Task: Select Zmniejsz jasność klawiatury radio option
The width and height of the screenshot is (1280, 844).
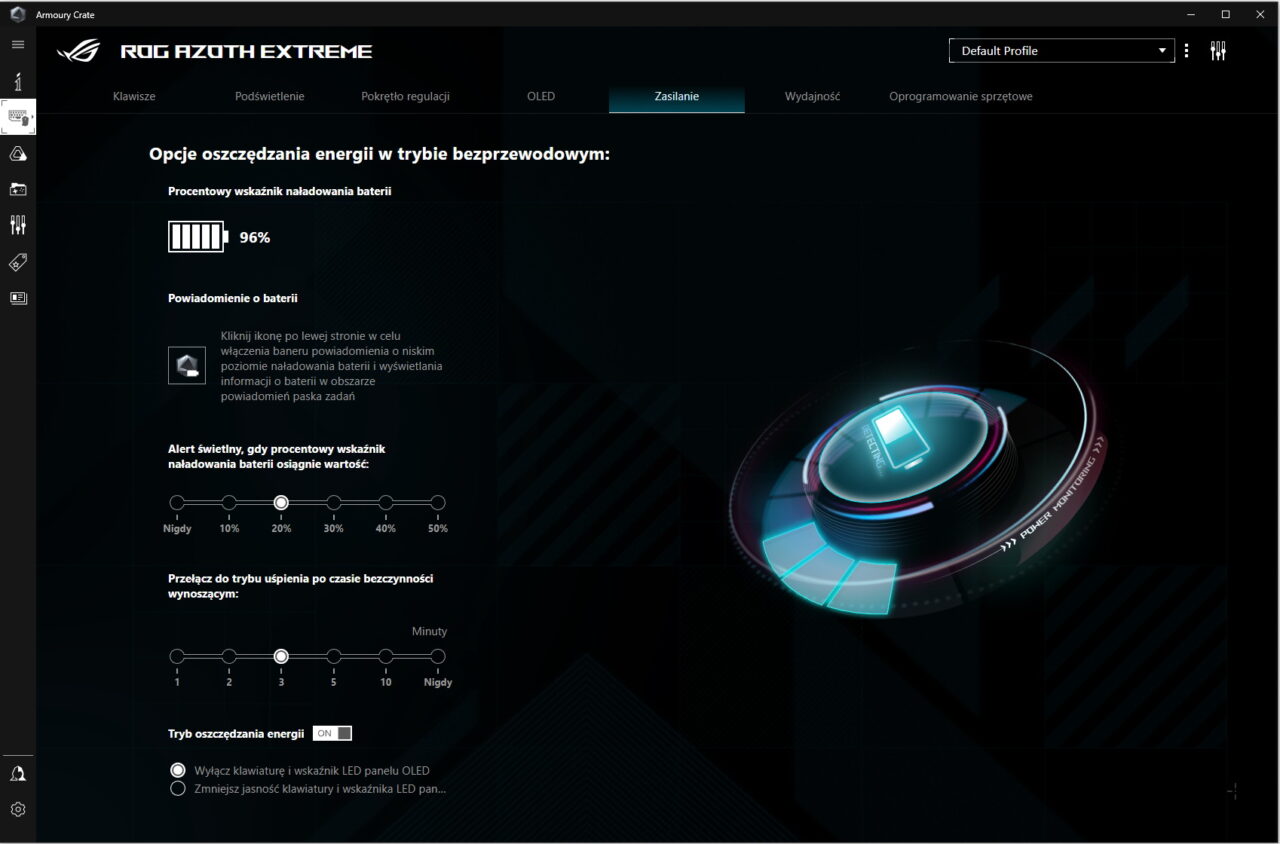Action: coord(178,788)
